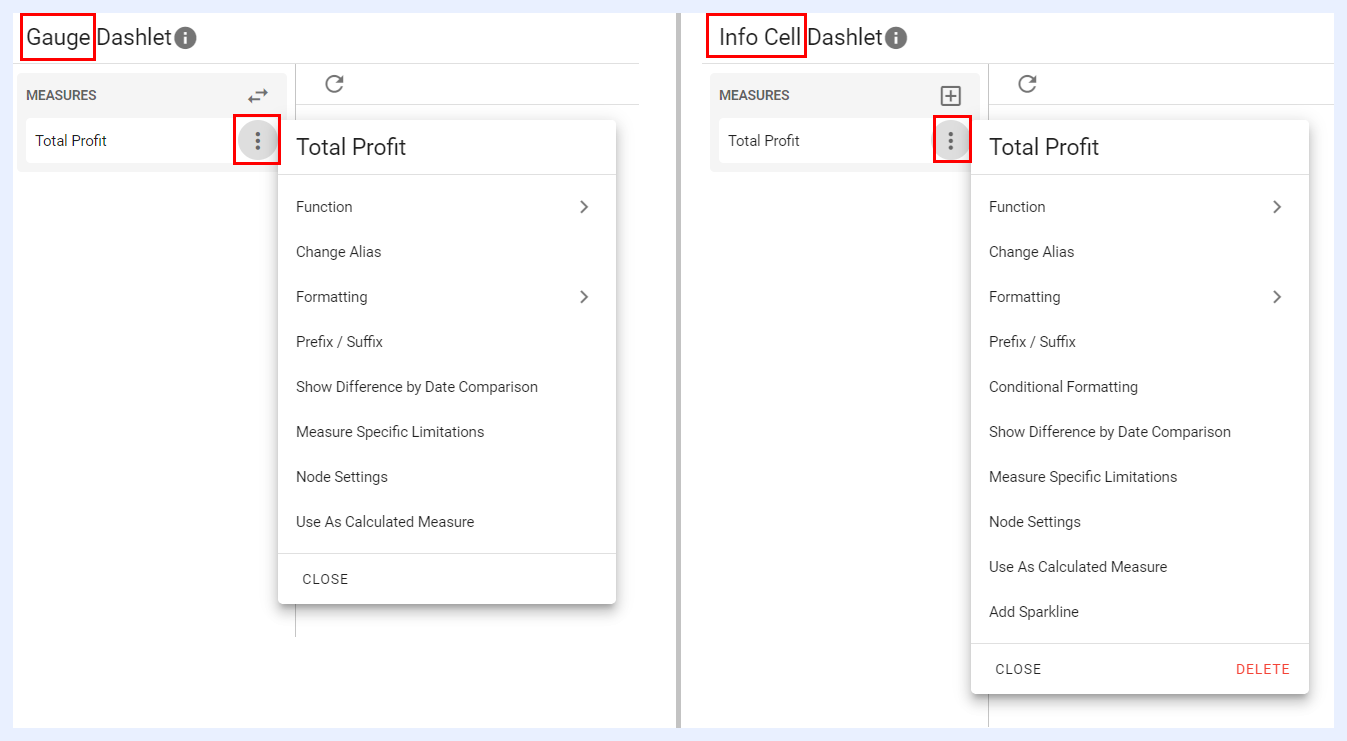This screenshot has height=741, width=1347.
Task: Click red DELETE button in Info Cell popup
Action: 1263,669
